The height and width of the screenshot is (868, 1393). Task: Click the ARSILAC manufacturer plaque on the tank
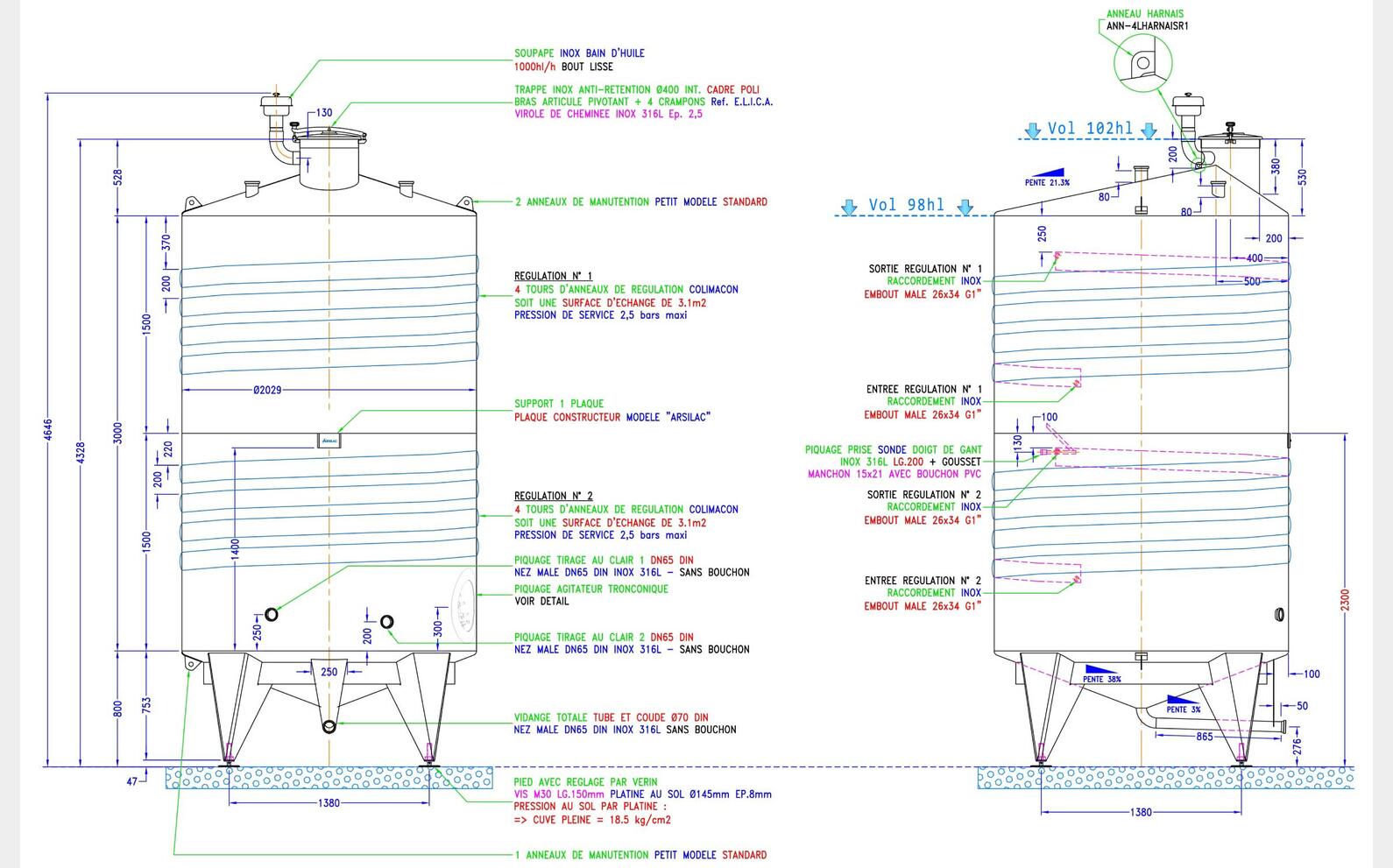point(329,441)
